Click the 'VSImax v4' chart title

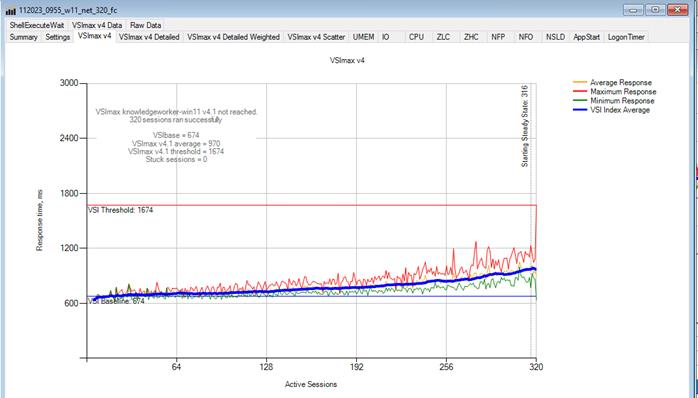[347, 60]
